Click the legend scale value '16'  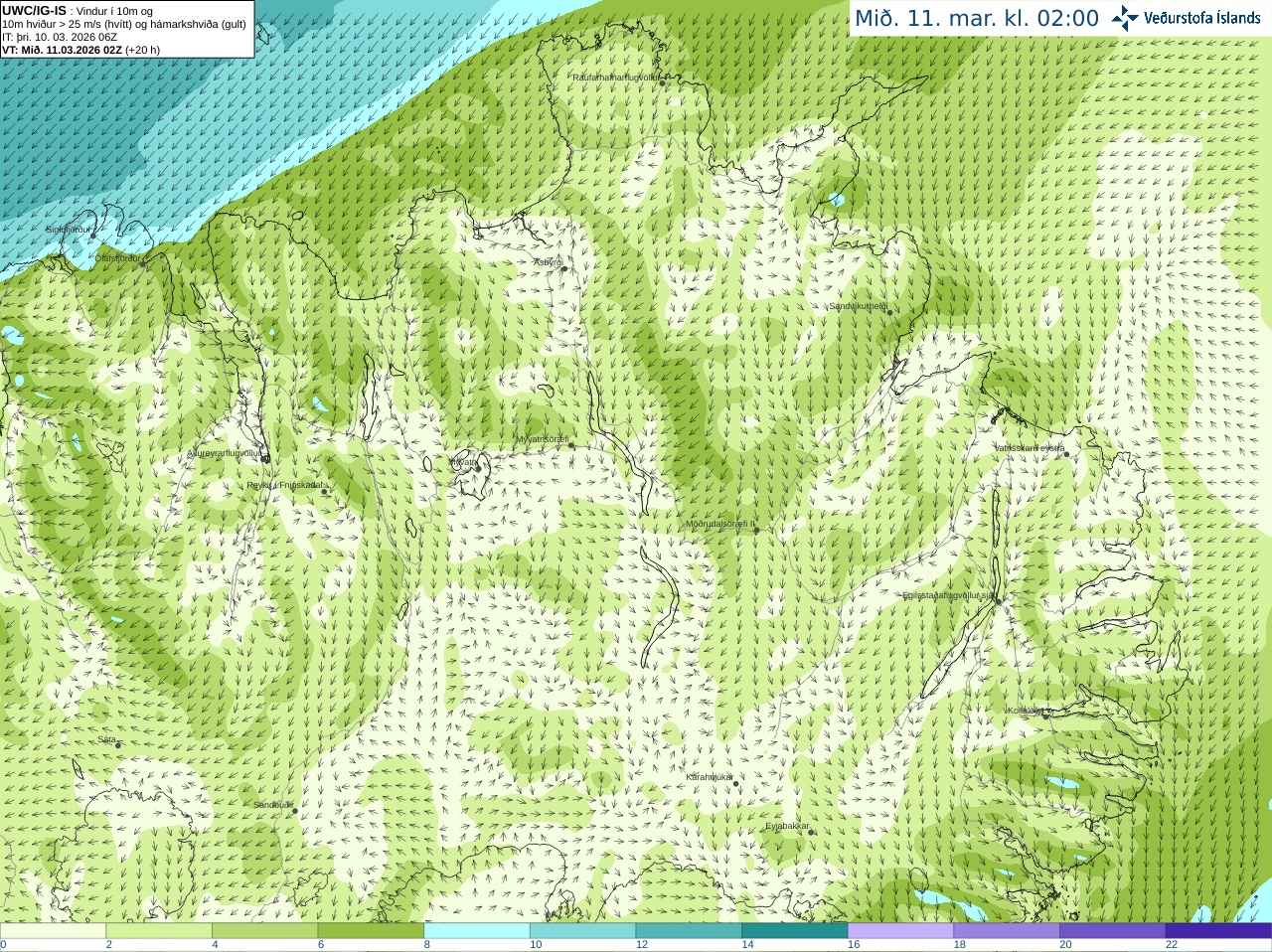[854, 945]
